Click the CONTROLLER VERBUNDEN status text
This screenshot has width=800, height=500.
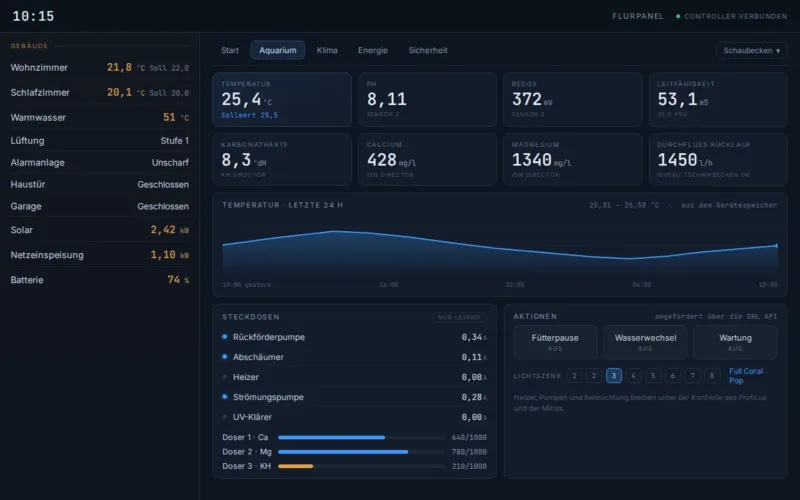(735, 16)
